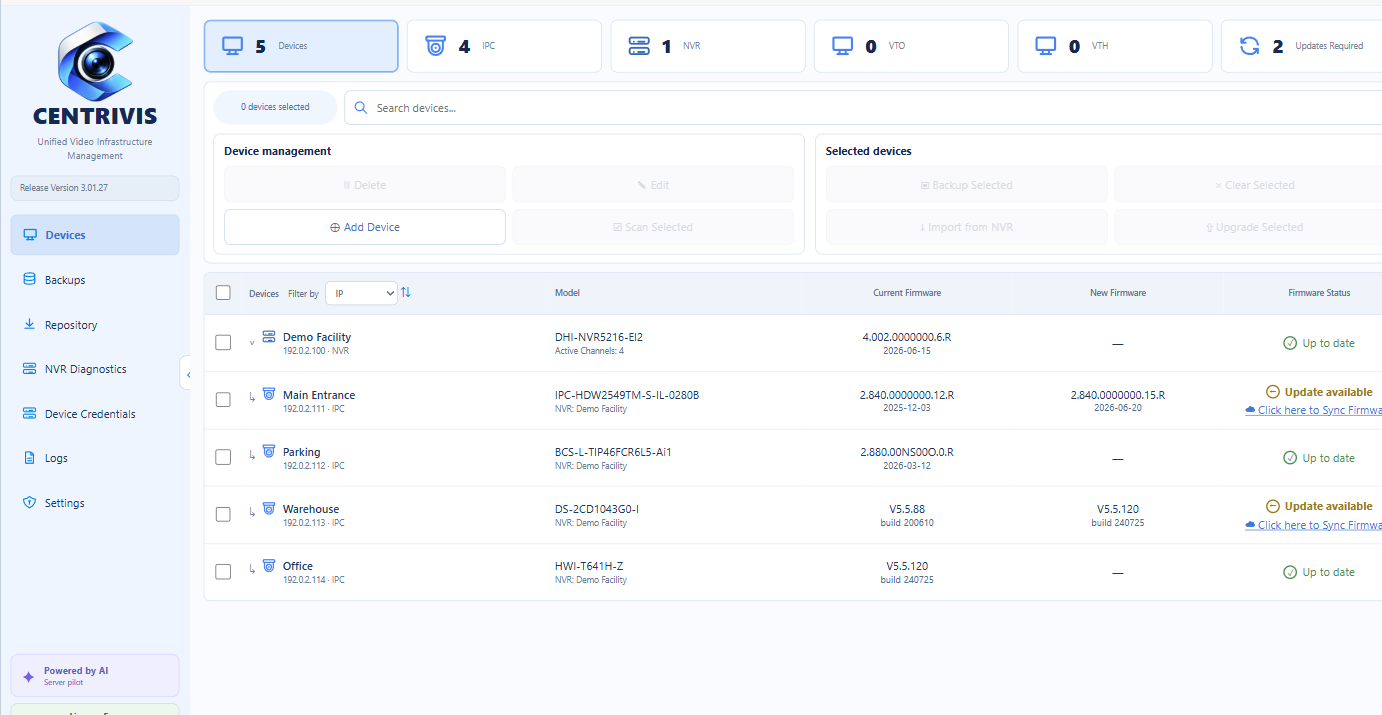Filter by the 1 NVR summary card

tap(708, 46)
